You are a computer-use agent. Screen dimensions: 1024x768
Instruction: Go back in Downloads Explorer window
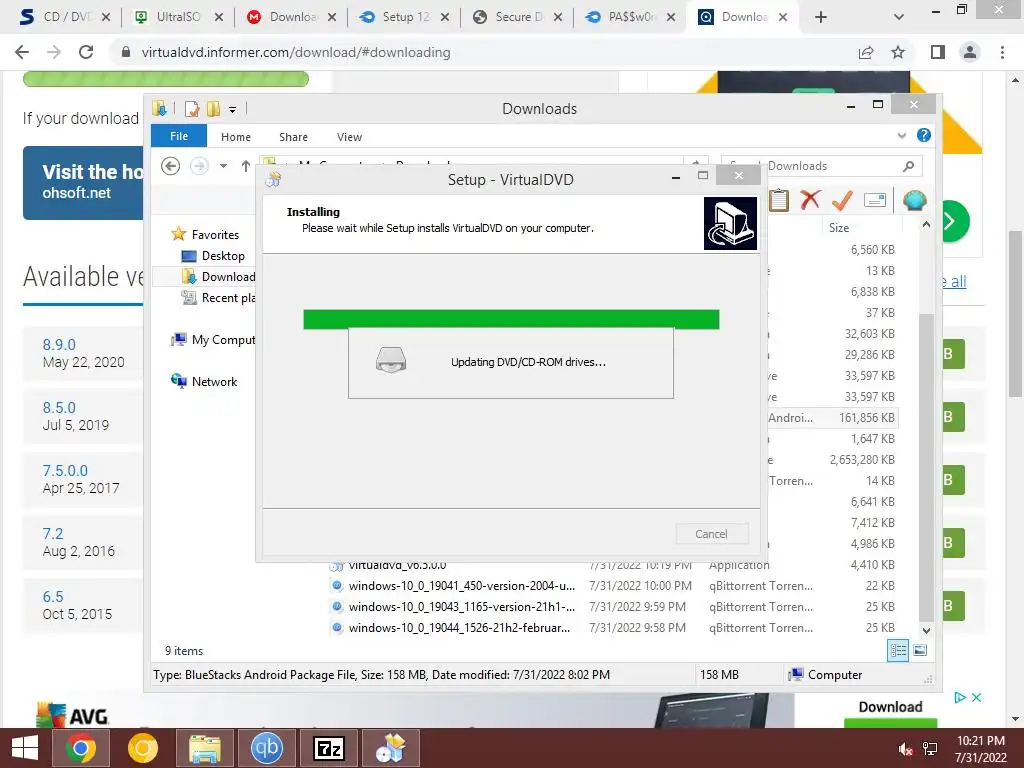[x=170, y=166]
